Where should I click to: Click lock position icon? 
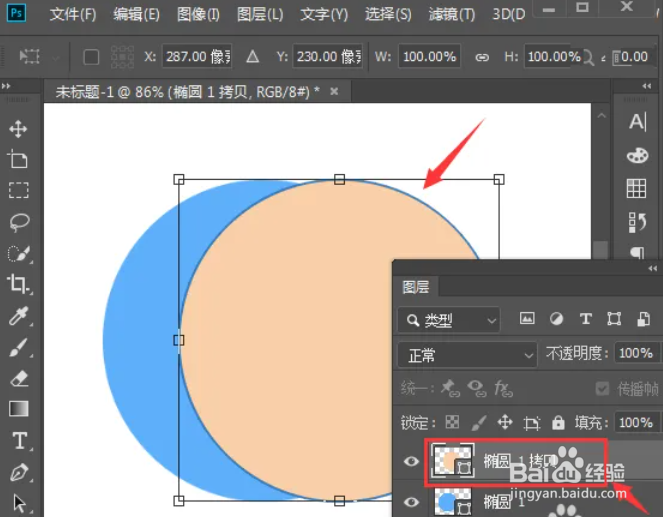[505, 422]
